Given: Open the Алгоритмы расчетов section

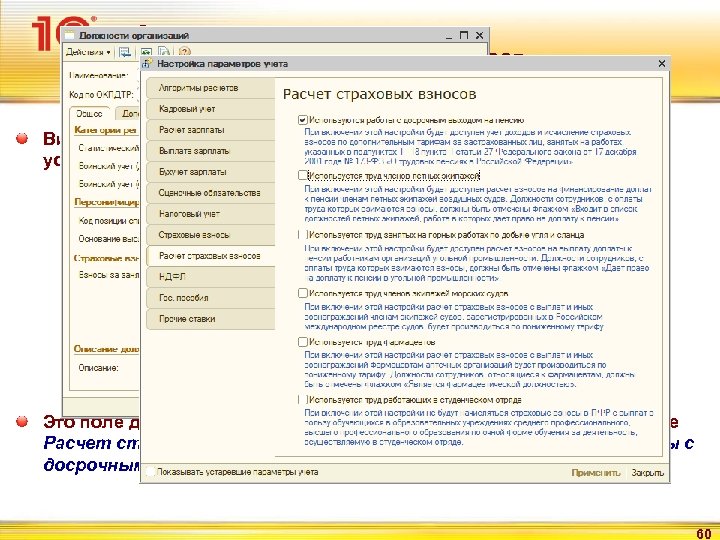Looking at the screenshot, I should pyautogui.click(x=210, y=88).
